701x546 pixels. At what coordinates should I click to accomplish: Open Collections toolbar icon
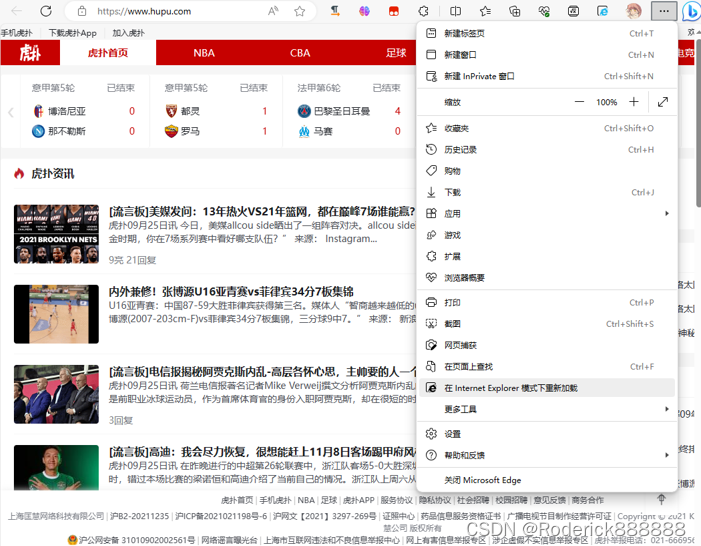[515, 11]
